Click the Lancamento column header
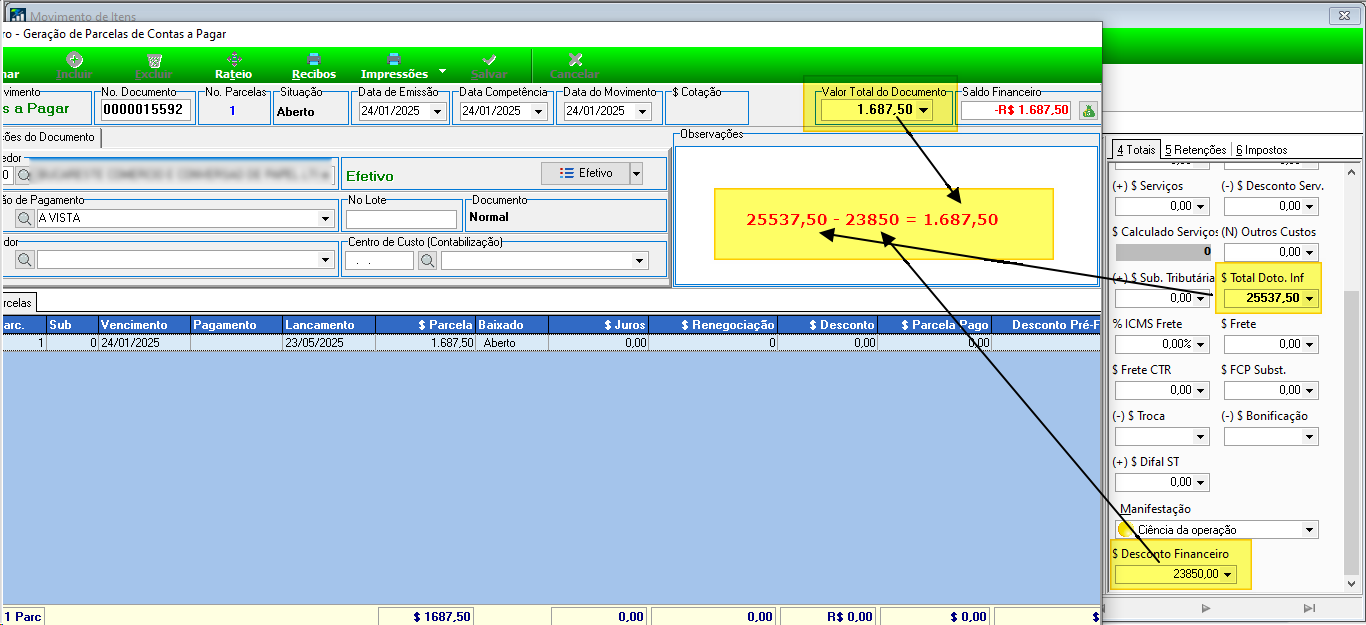The image size is (1366, 625). click(329, 325)
